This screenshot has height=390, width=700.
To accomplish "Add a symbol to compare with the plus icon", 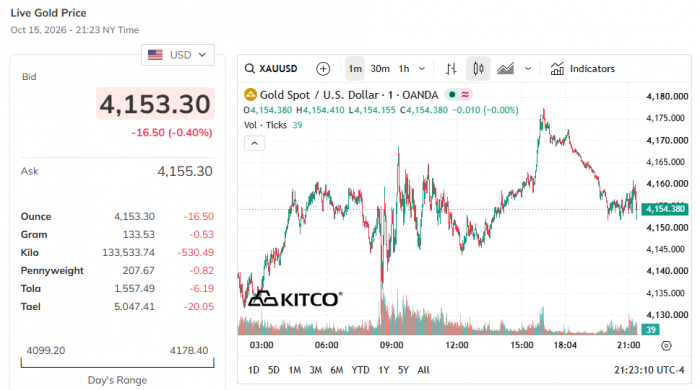I will pos(323,69).
